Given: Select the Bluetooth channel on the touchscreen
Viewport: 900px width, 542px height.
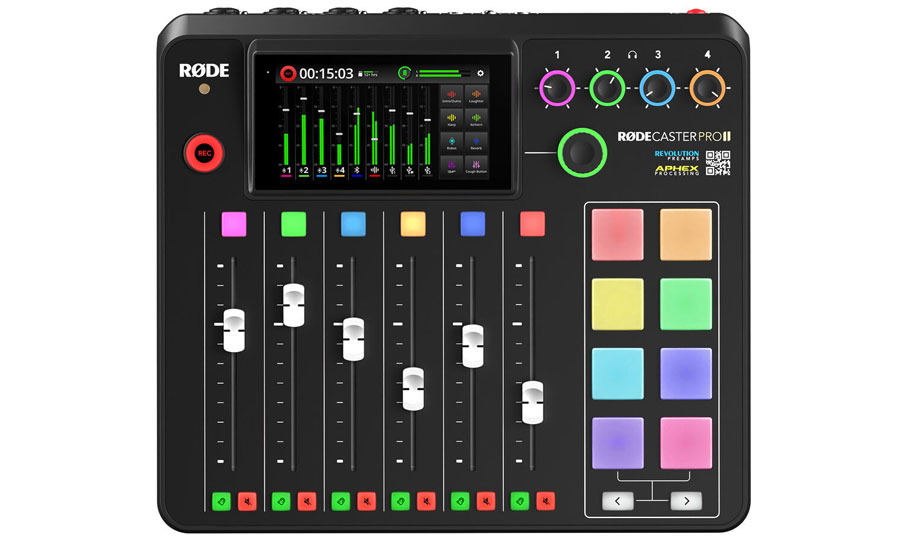Looking at the screenshot, I should [356, 171].
